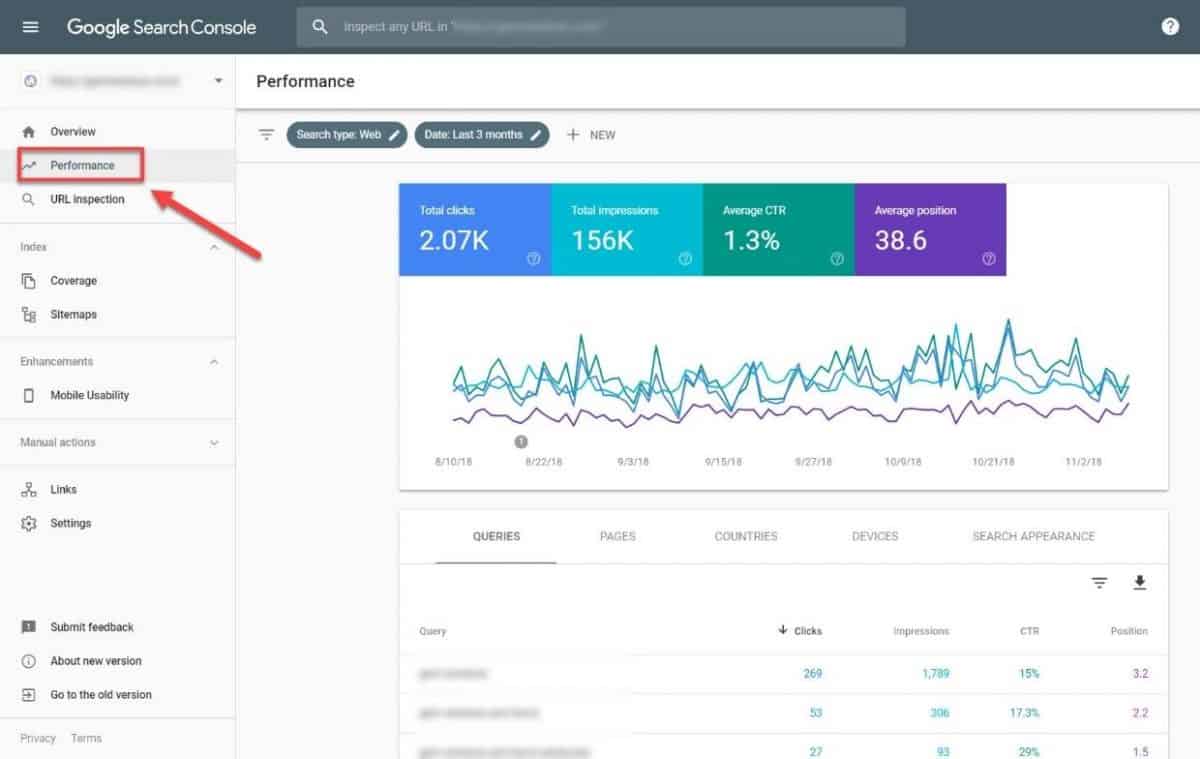Download the query table data

tap(1139, 583)
